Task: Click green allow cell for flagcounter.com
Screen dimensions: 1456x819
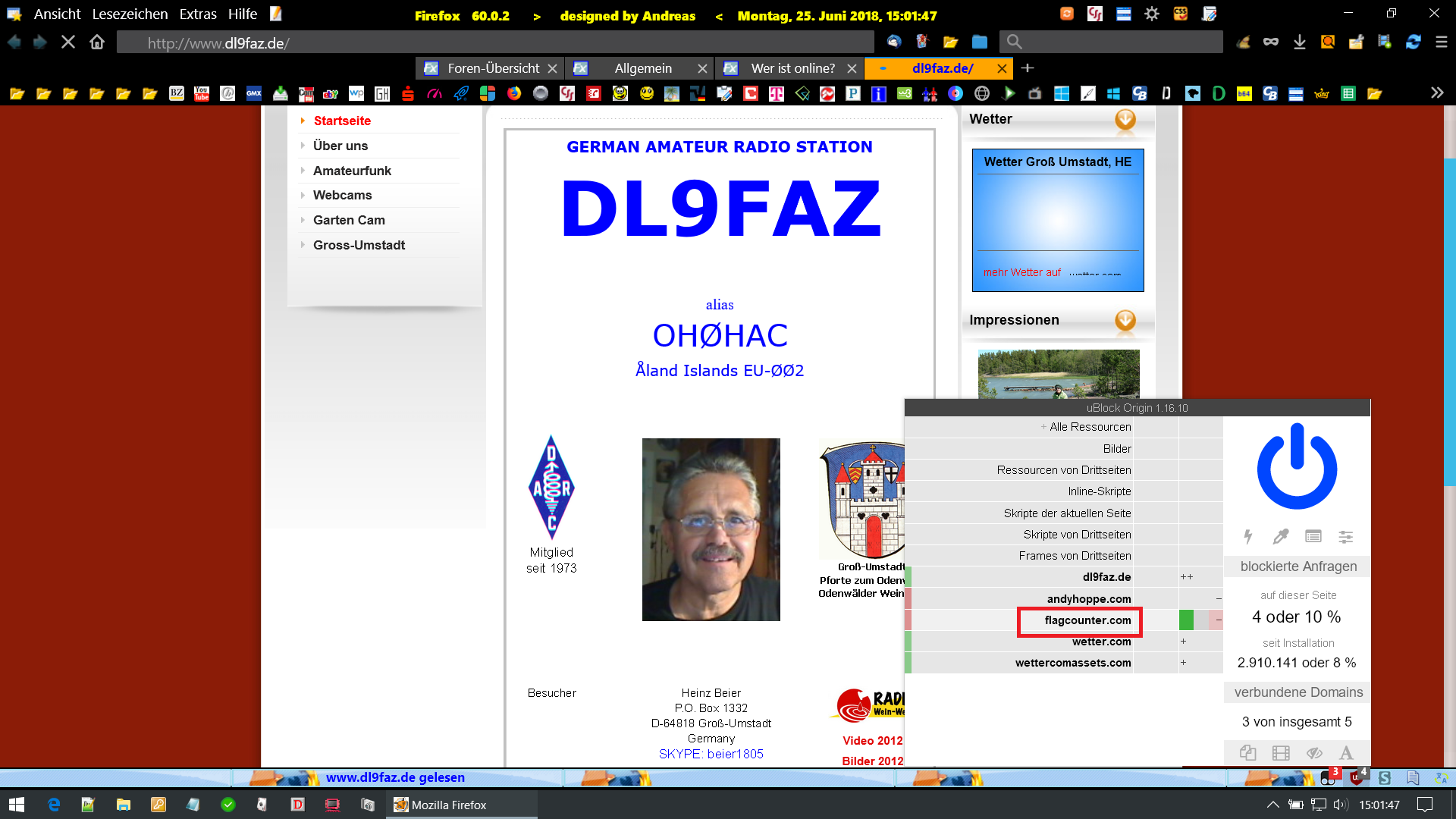Action: [x=1186, y=620]
